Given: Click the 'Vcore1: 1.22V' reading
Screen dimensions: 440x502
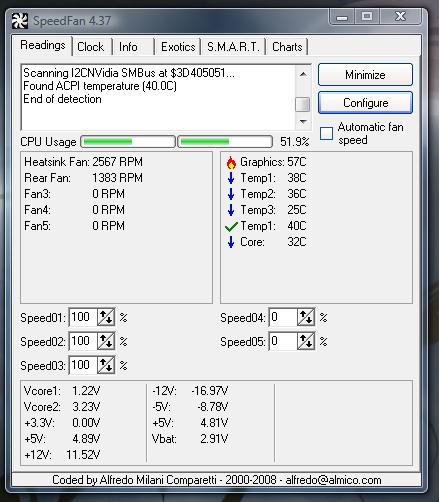Looking at the screenshot, I should pos(62,391).
